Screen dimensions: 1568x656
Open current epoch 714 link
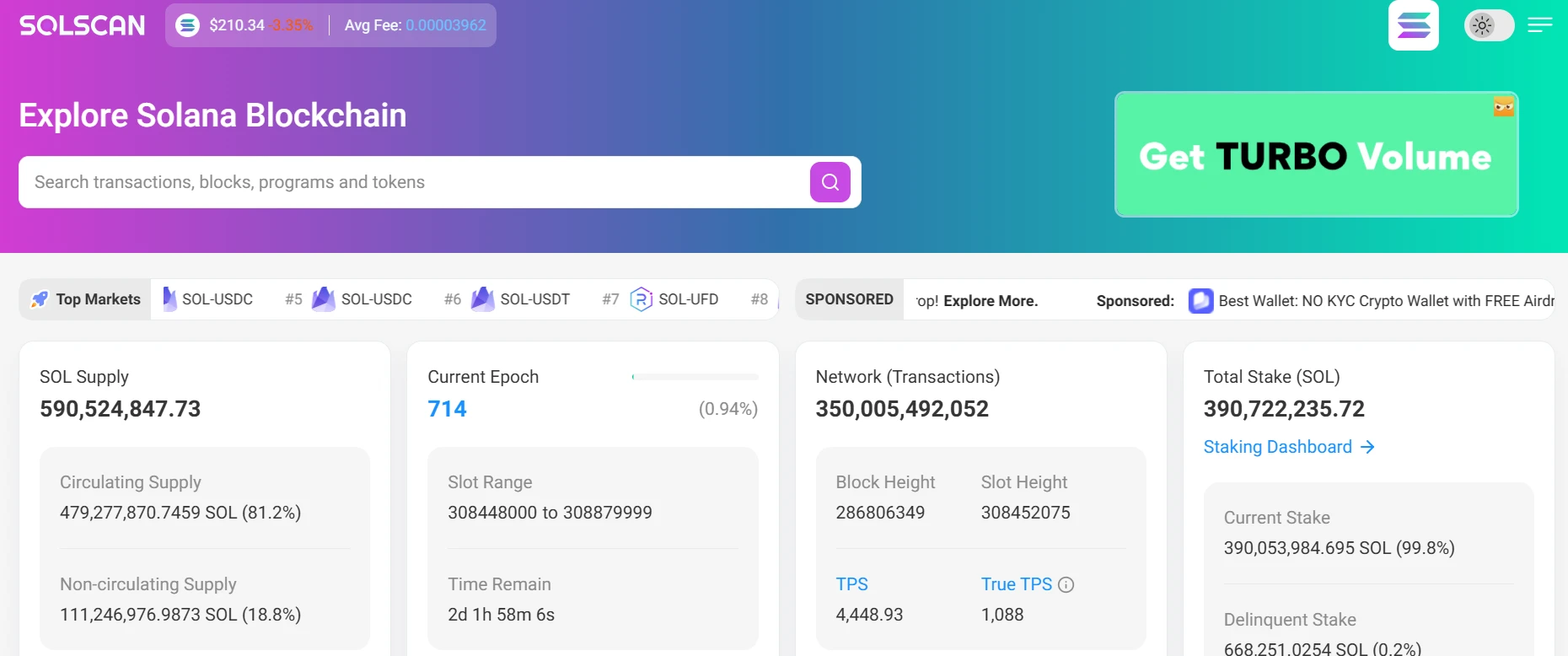[x=447, y=409]
